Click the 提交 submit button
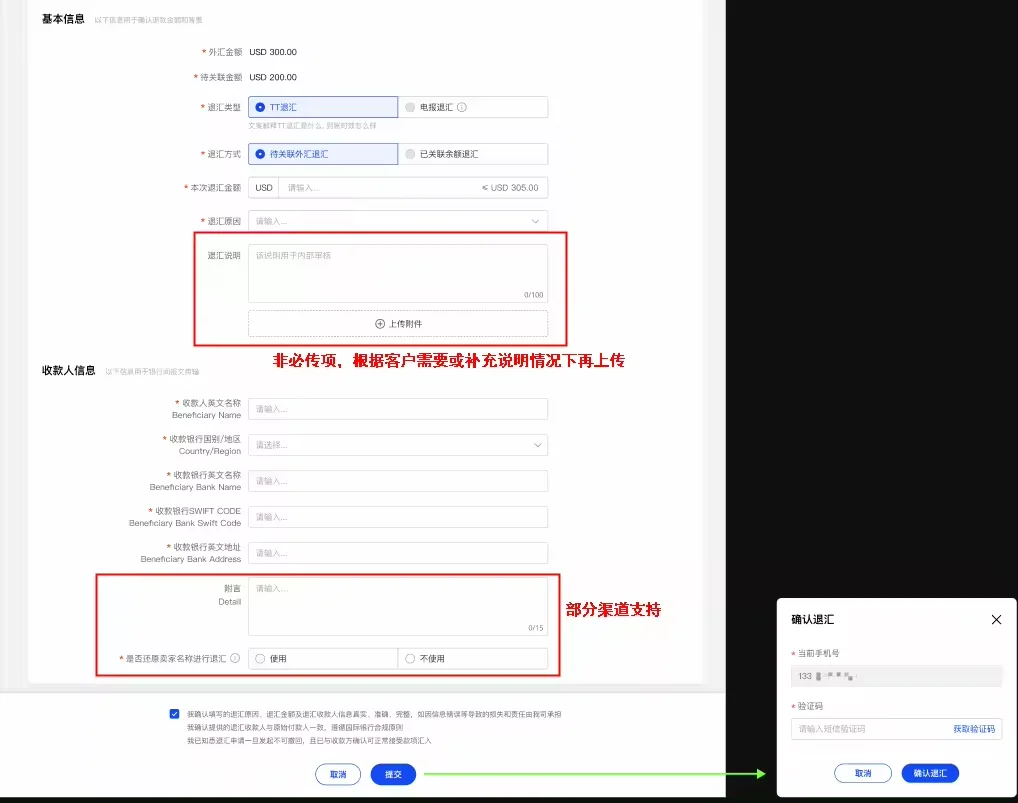Viewport: 1018px width, 803px height. click(x=392, y=774)
